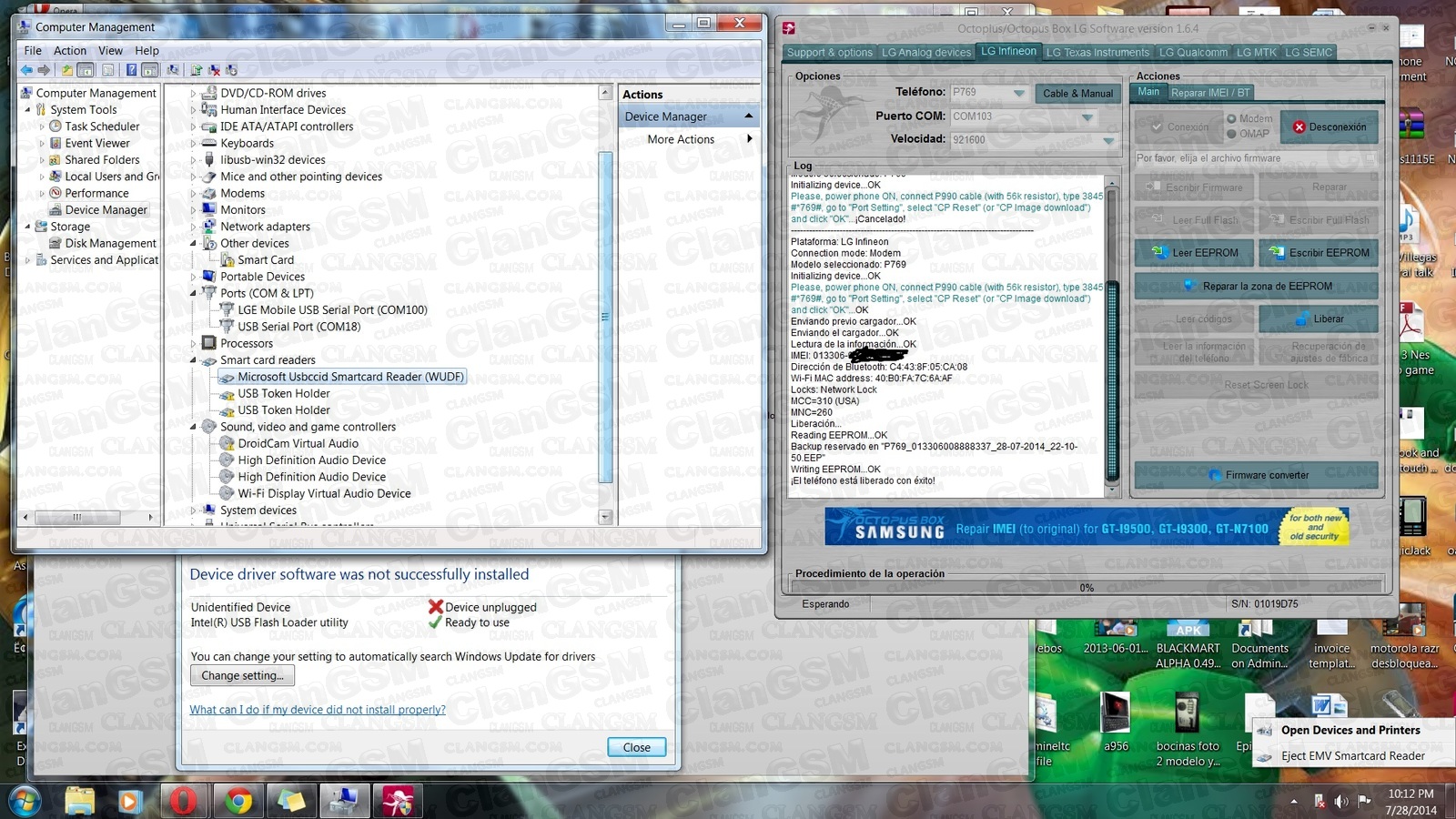
Task: Click Leer EEPROM button
Action: [x=1194, y=253]
